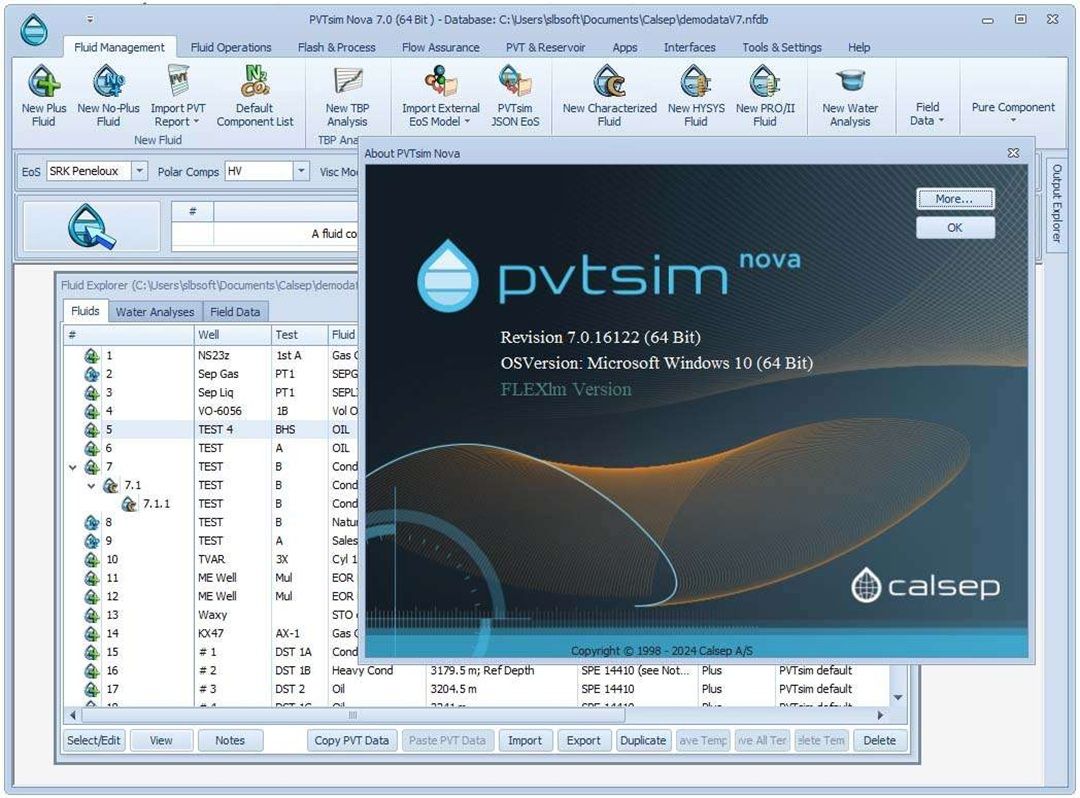Click OK in the About PVTsim dialog
1080x798 pixels.
point(954,228)
